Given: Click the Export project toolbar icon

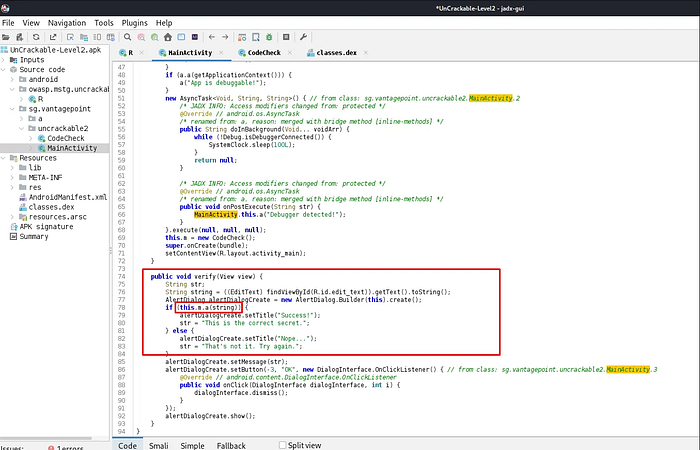Looking at the screenshot, I should [53, 37].
